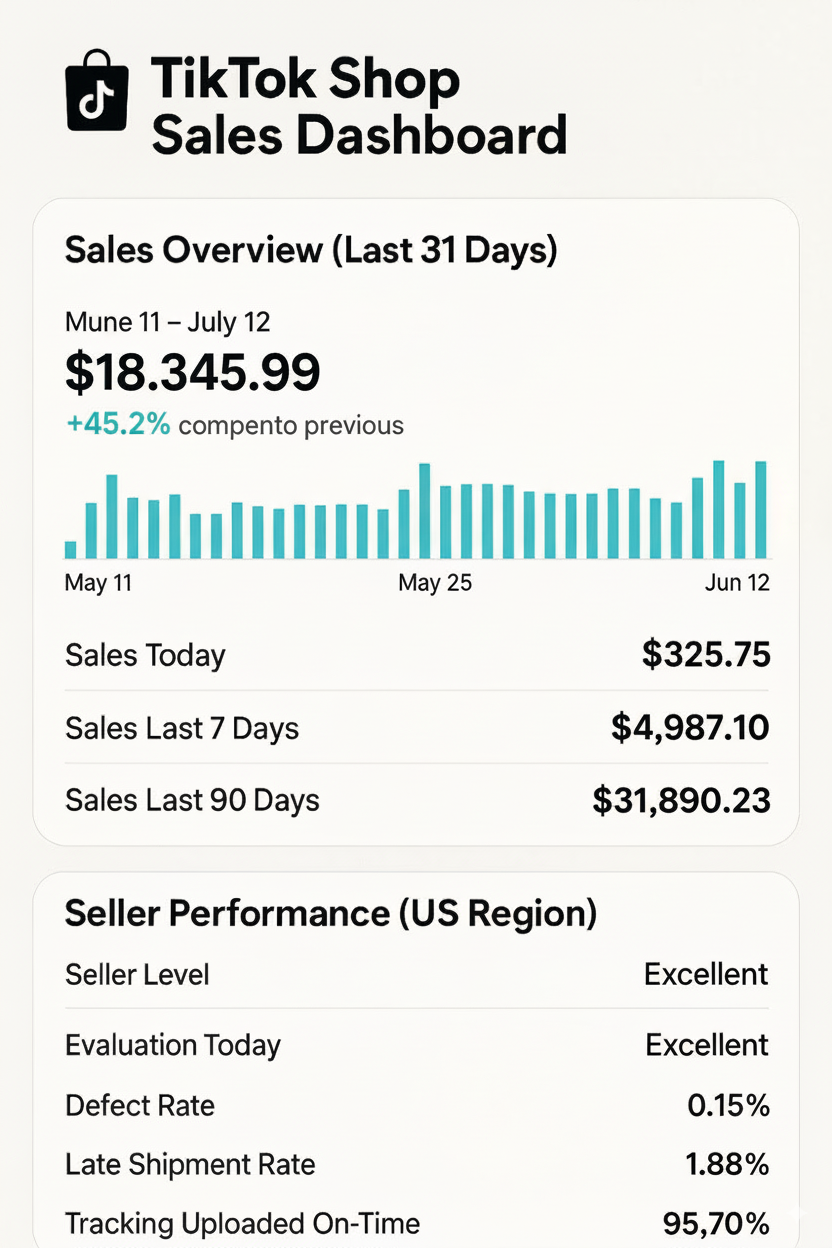The width and height of the screenshot is (832, 1248).
Task: Select the Sales Overview (Last 31 Days) heading
Action: point(311,250)
